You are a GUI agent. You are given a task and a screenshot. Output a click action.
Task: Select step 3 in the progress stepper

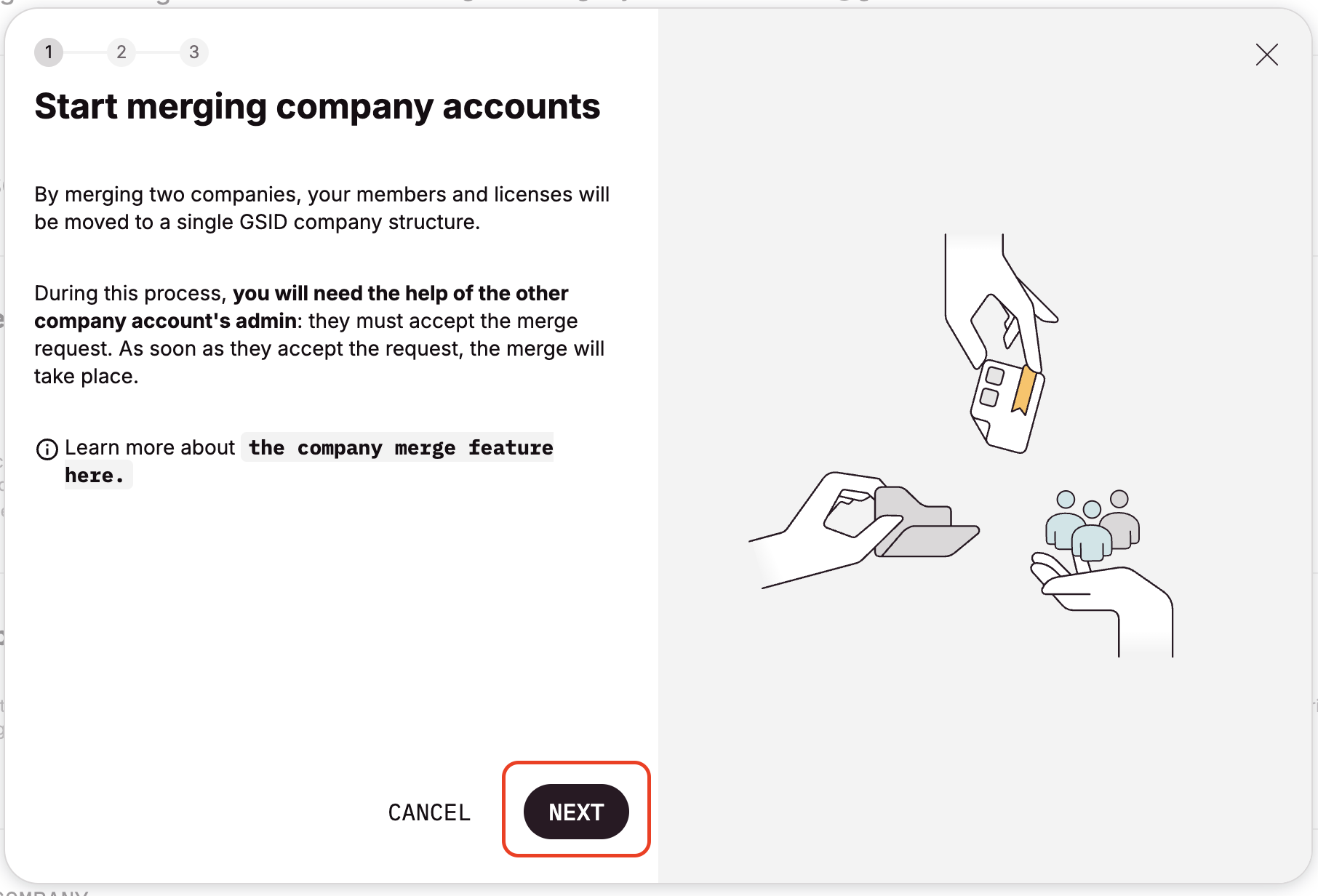click(x=194, y=52)
